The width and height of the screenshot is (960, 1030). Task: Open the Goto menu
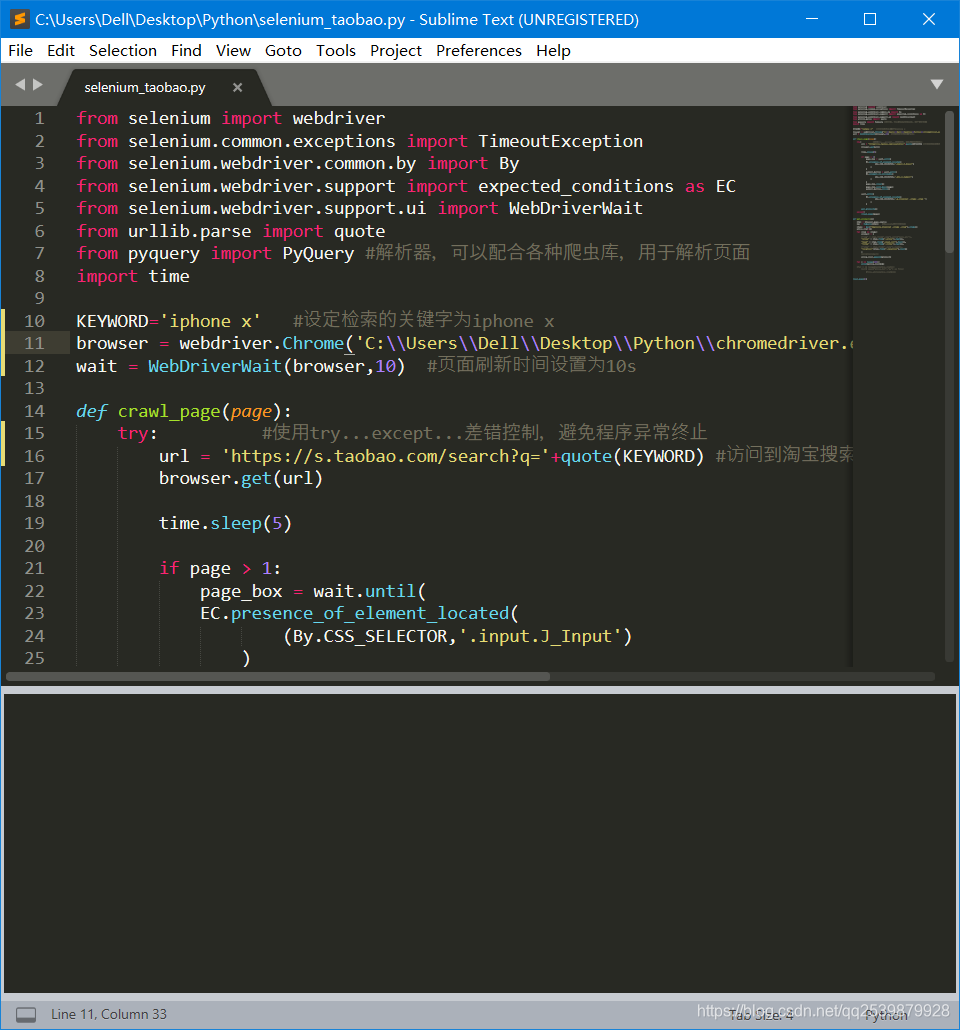(283, 51)
